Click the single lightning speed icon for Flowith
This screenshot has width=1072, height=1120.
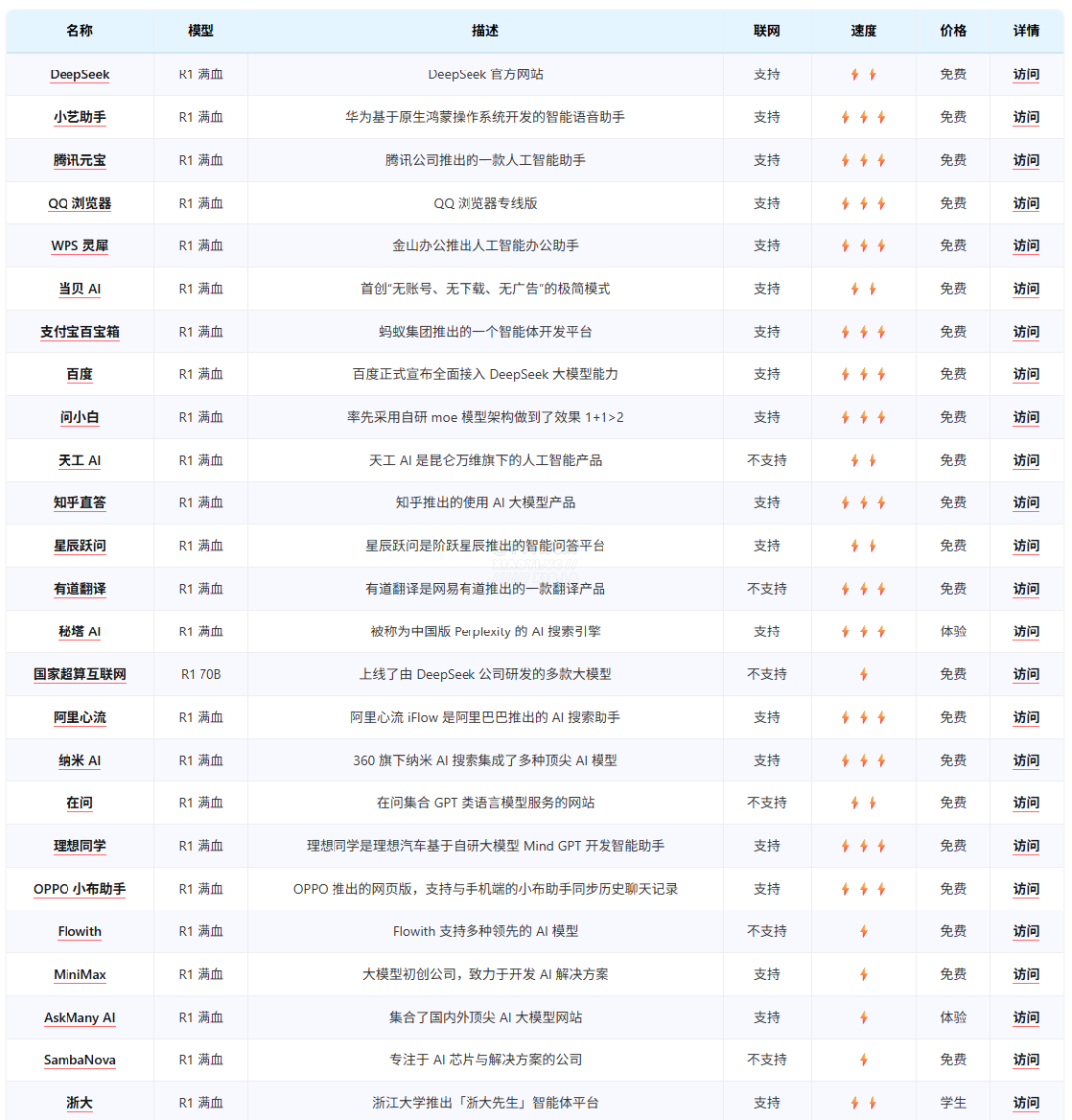tap(864, 931)
